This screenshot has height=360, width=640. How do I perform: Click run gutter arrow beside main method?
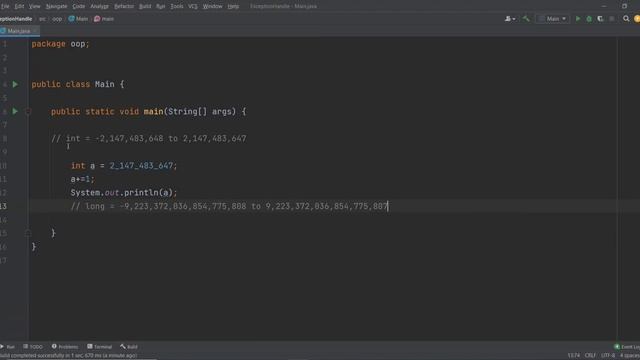tap(15, 111)
